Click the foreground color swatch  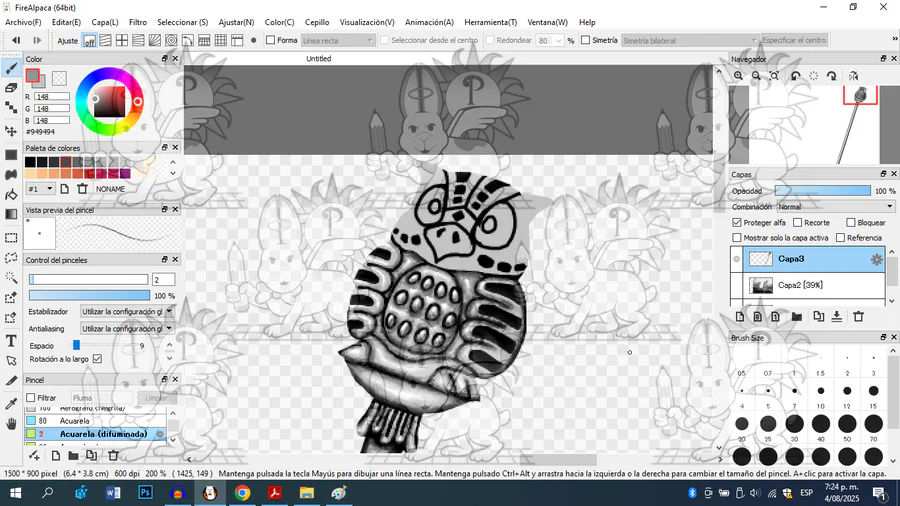tap(32, 75)
